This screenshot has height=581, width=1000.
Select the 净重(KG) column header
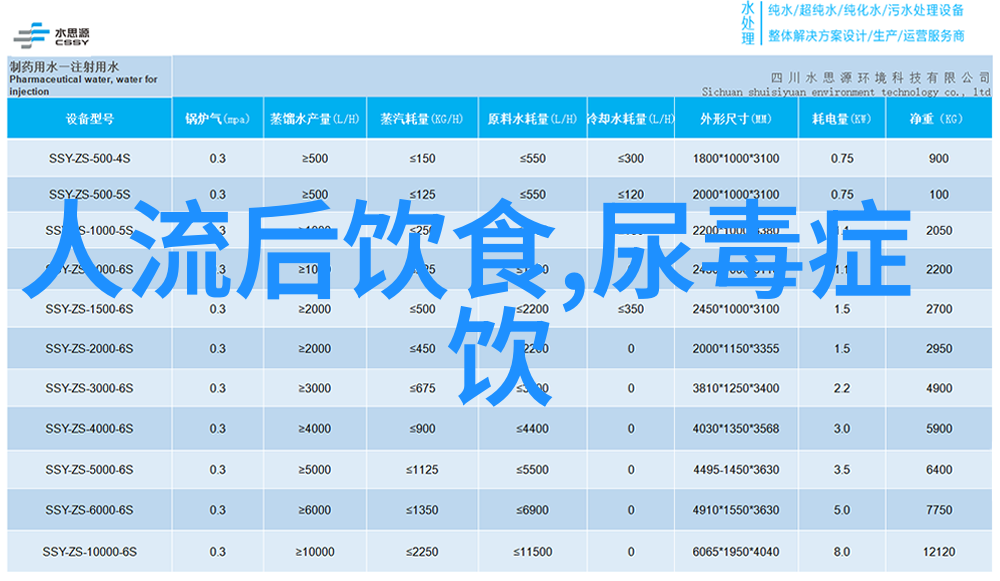point(937,119)
